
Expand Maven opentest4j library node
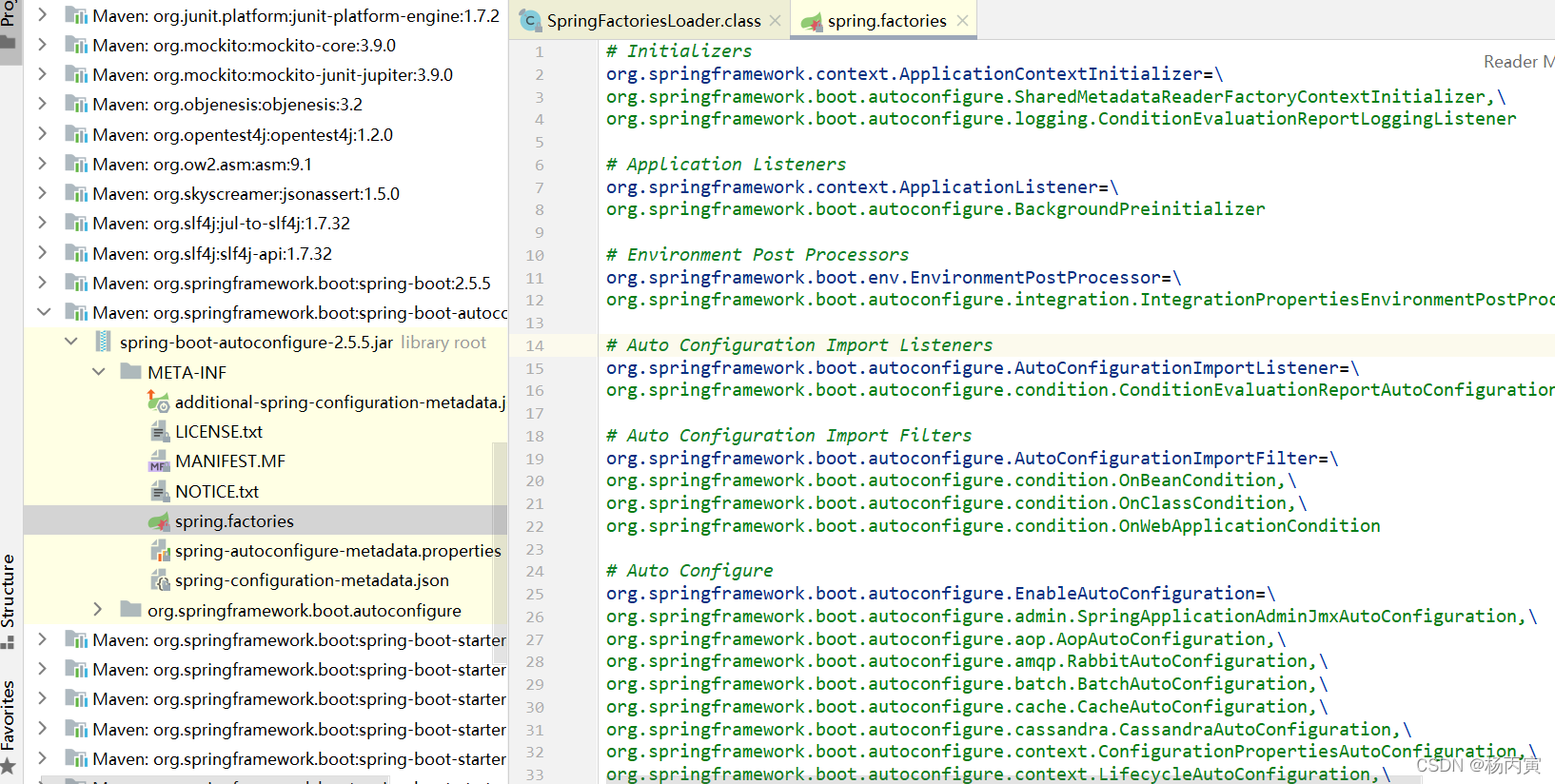(x=42, y=134)
